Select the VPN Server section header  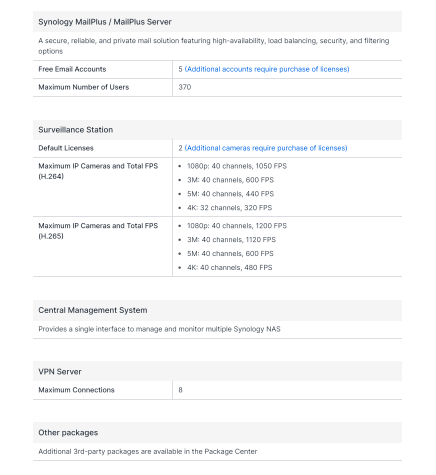click(x=60, y=372)
